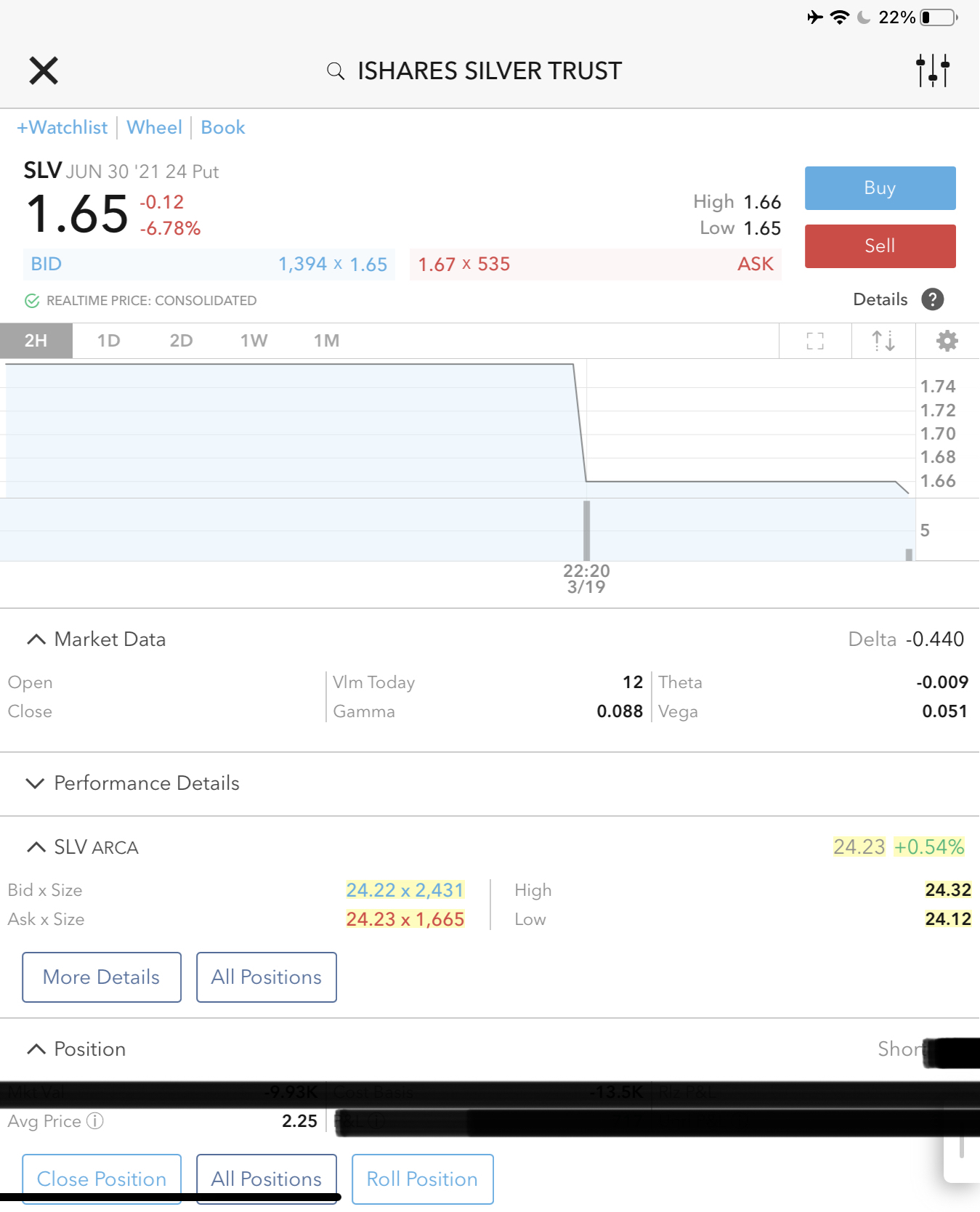
Task: Tap the realtime price checkmark icon
Action: click(x=32, y=301)
